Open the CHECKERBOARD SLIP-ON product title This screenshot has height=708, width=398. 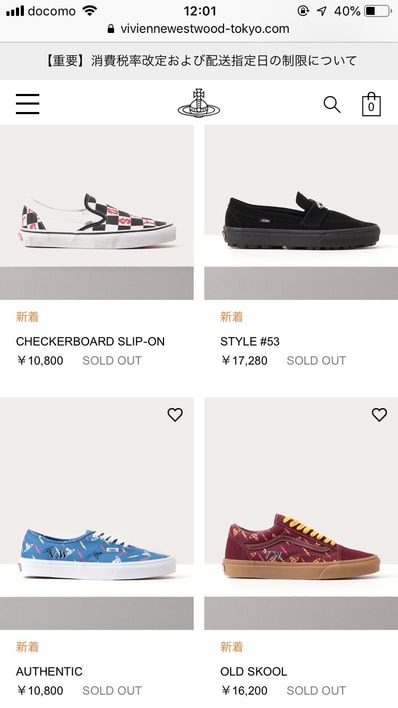(x=90, y=341)
